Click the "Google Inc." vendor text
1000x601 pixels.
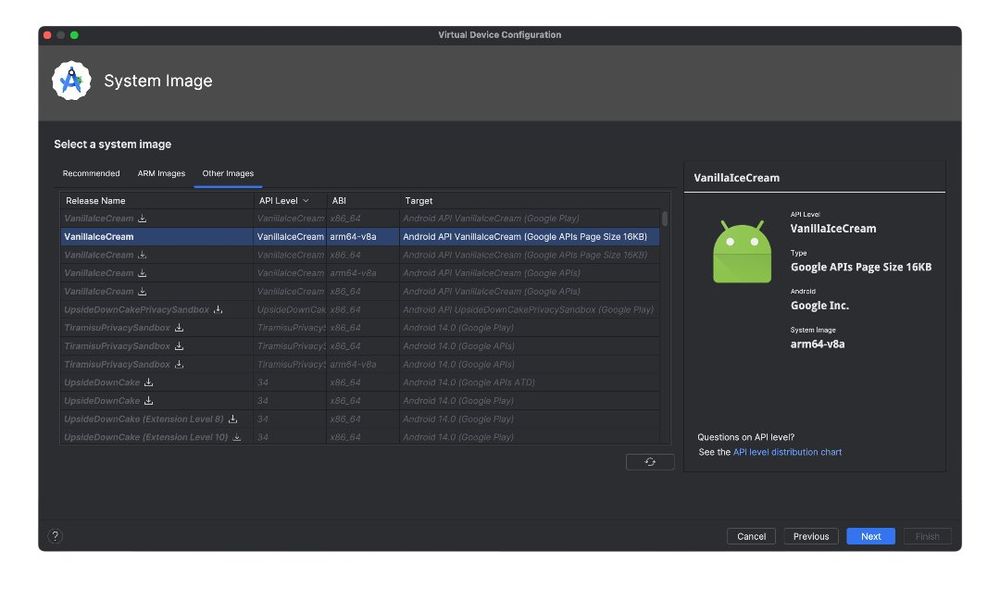pos(820,306)
